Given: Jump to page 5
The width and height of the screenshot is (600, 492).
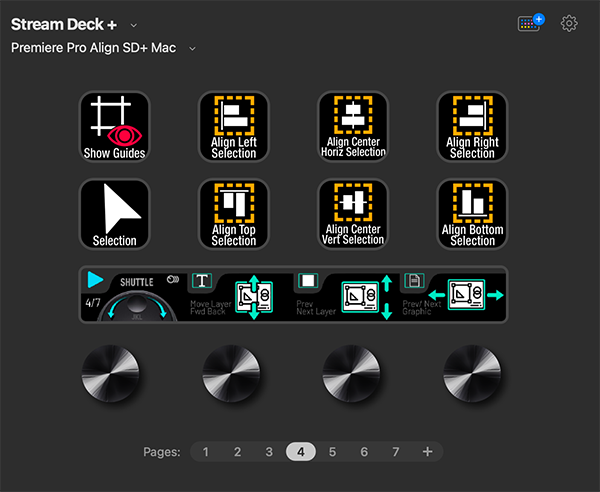Looking at the screenshot, I should point(332,452).
